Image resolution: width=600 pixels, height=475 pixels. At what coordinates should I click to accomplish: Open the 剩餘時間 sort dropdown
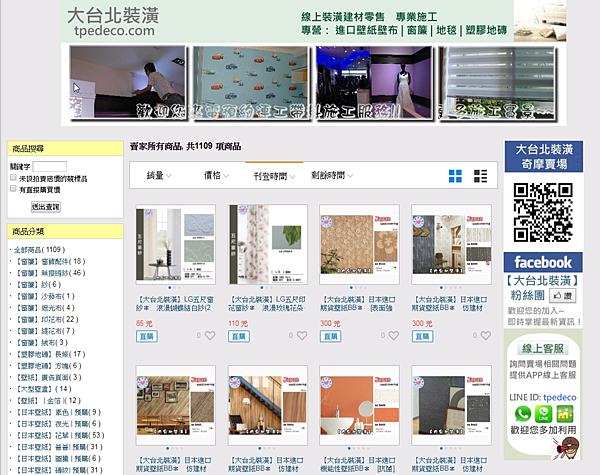point(332,176)
